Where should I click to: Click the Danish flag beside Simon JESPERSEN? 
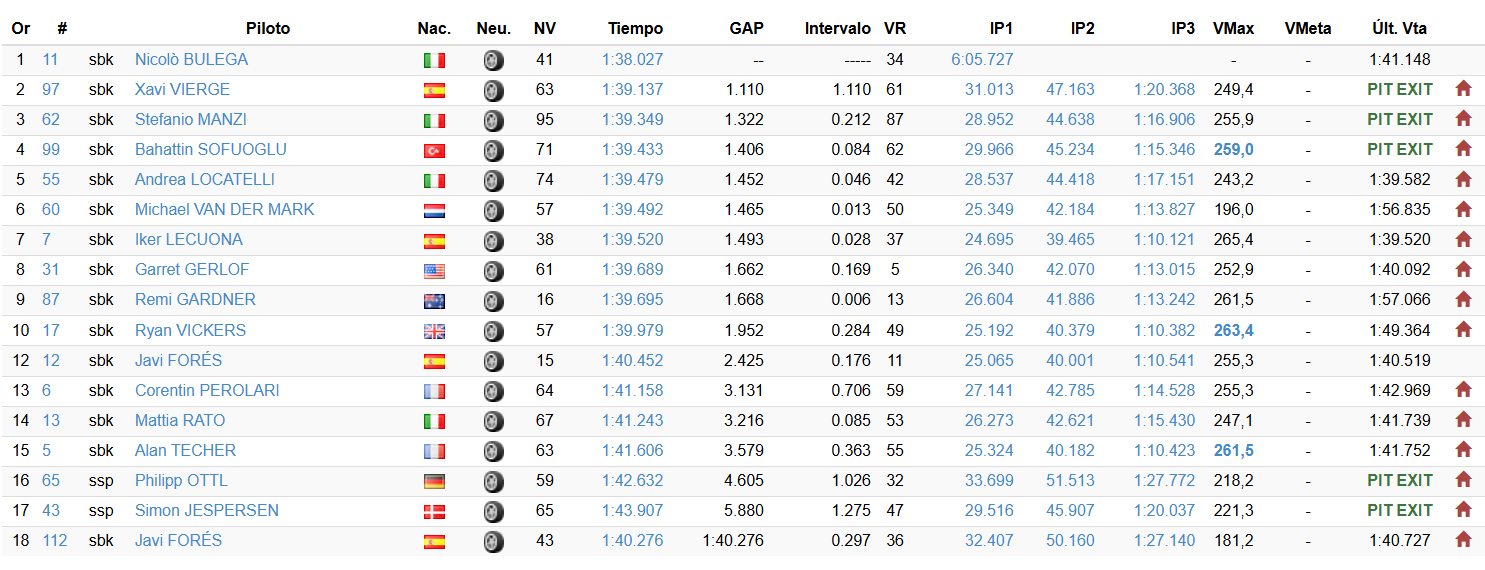pyautogui.click(x=435, y=511)
